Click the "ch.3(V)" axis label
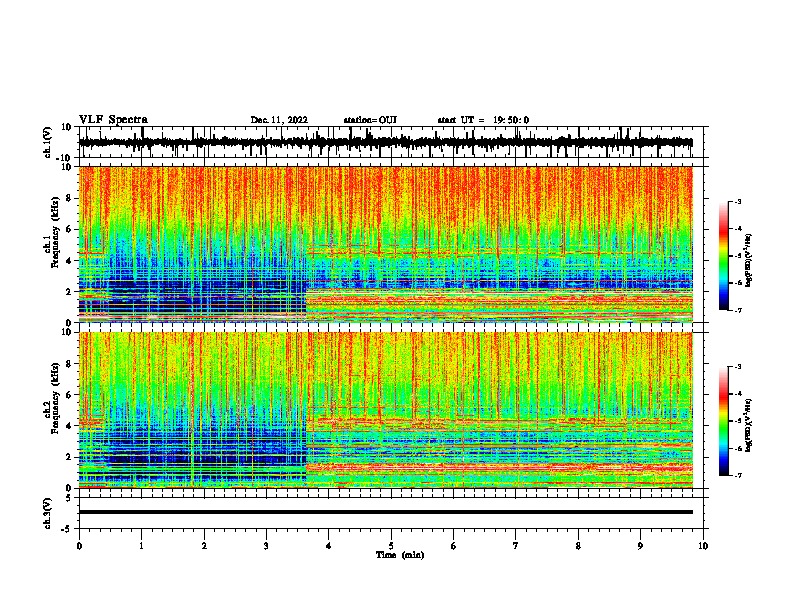Image resolution: width=792 pixels, height=612 pixels. [48, 513]
